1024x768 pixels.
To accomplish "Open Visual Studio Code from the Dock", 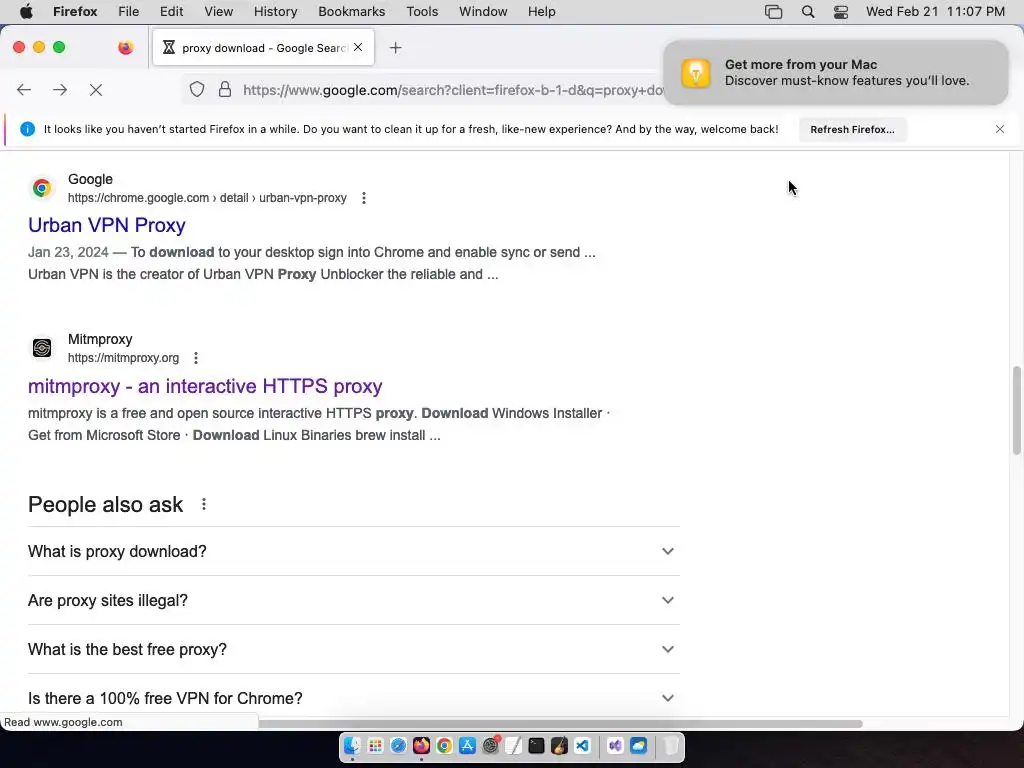I will click(x=583, y=745).
